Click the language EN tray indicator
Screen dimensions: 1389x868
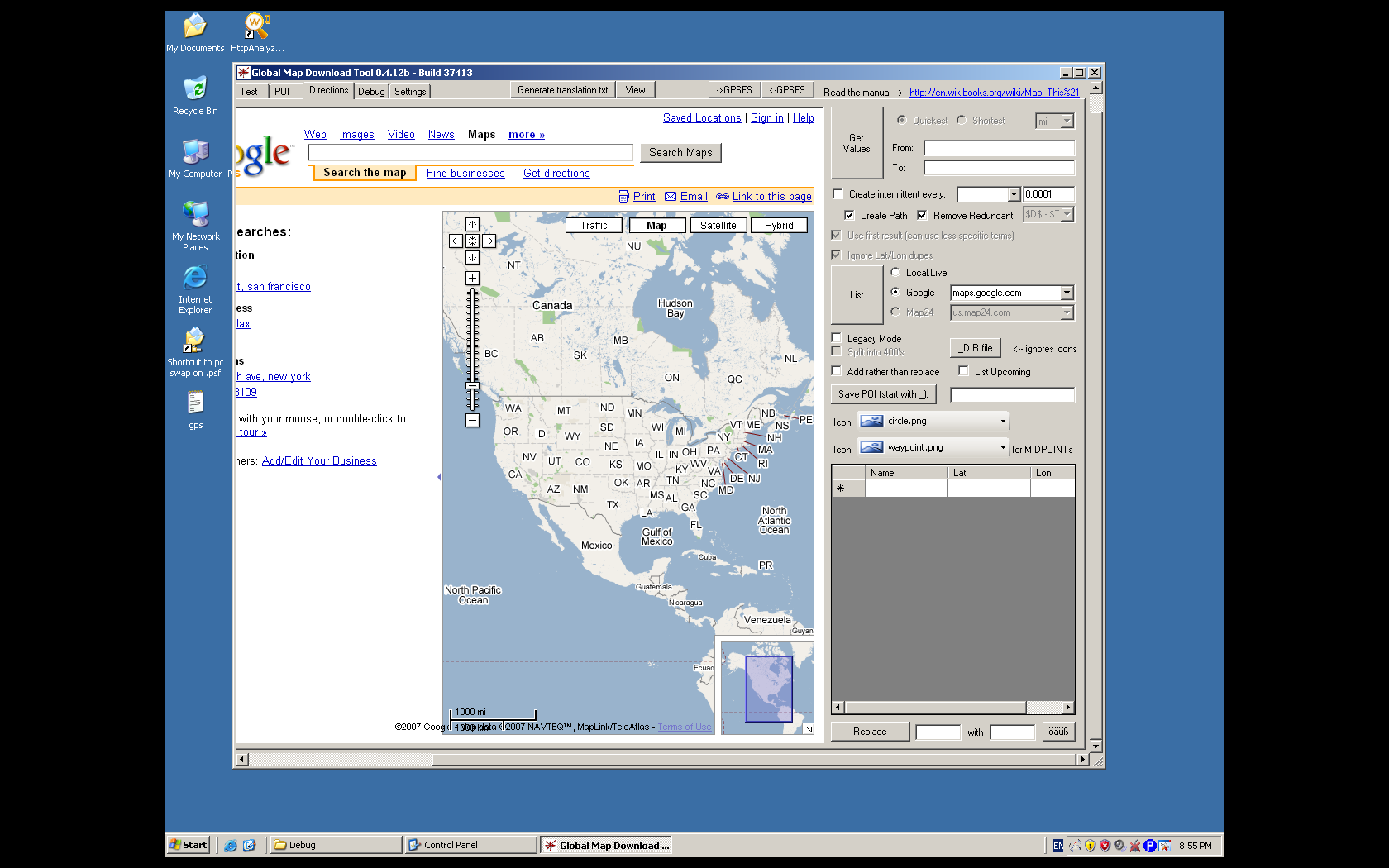coord(1057,846)
